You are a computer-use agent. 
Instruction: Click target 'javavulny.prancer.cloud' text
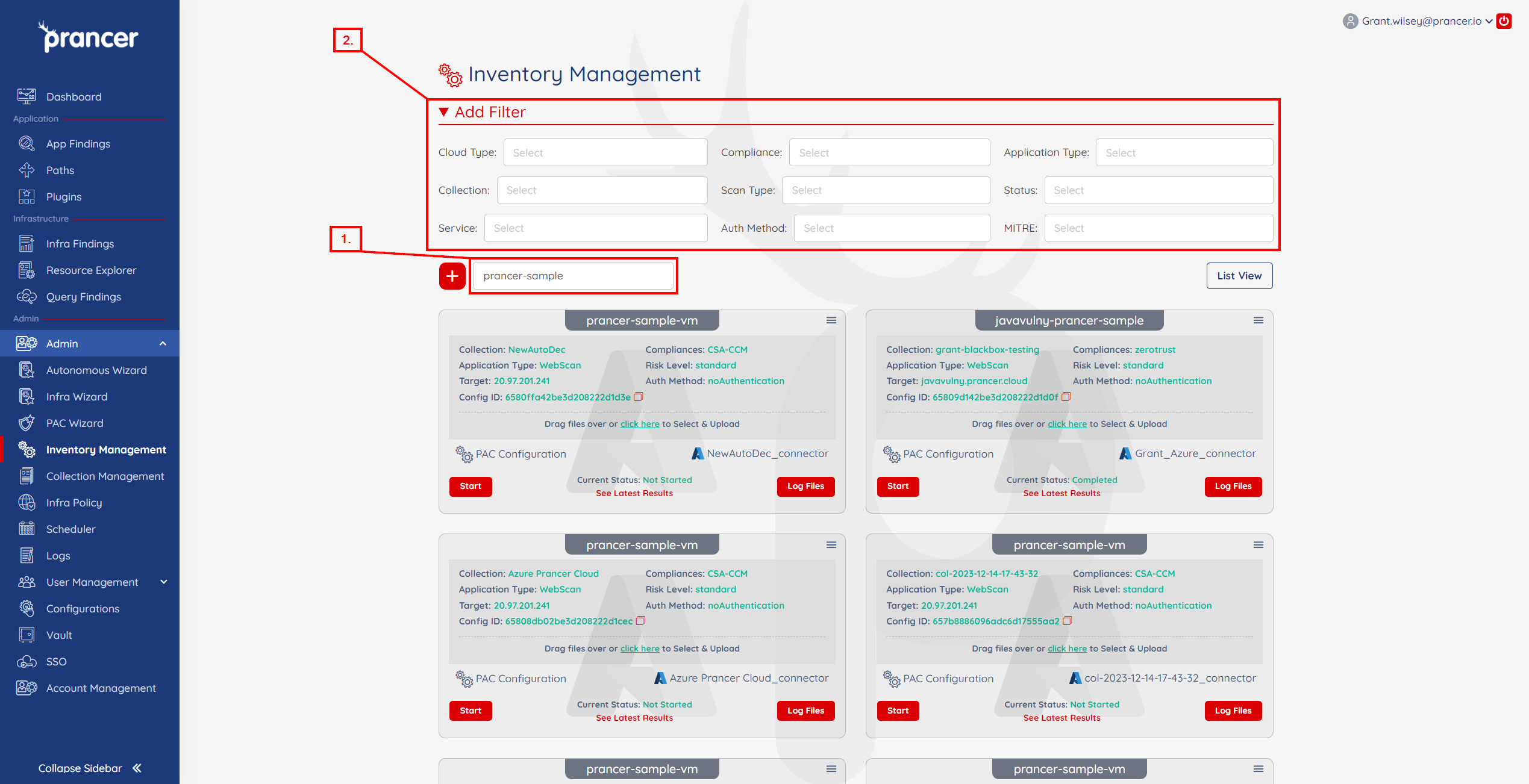(974, 381)
